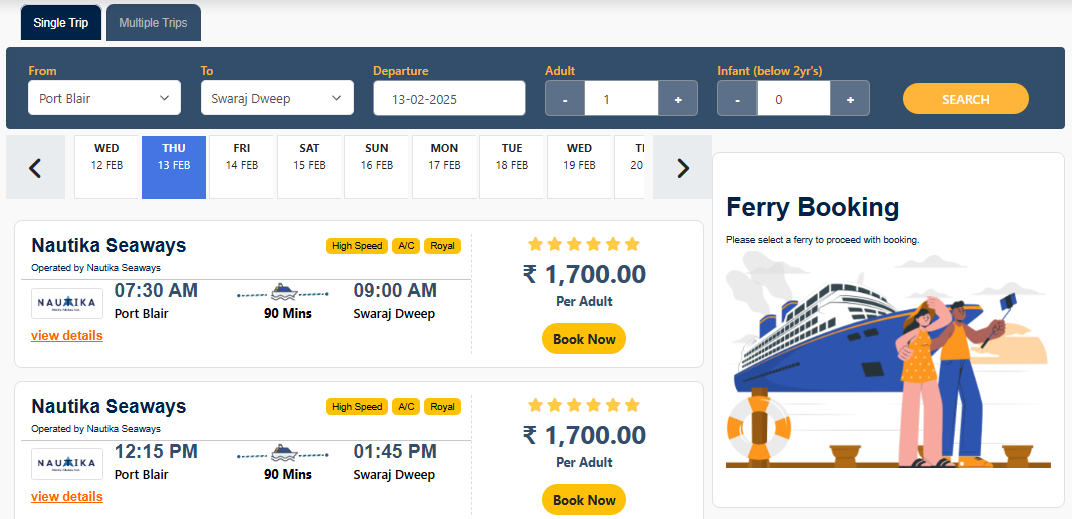Viewport: 1072px width, 519px height.
Task: Click the next dates right arrow
Action: pos(683,168)
